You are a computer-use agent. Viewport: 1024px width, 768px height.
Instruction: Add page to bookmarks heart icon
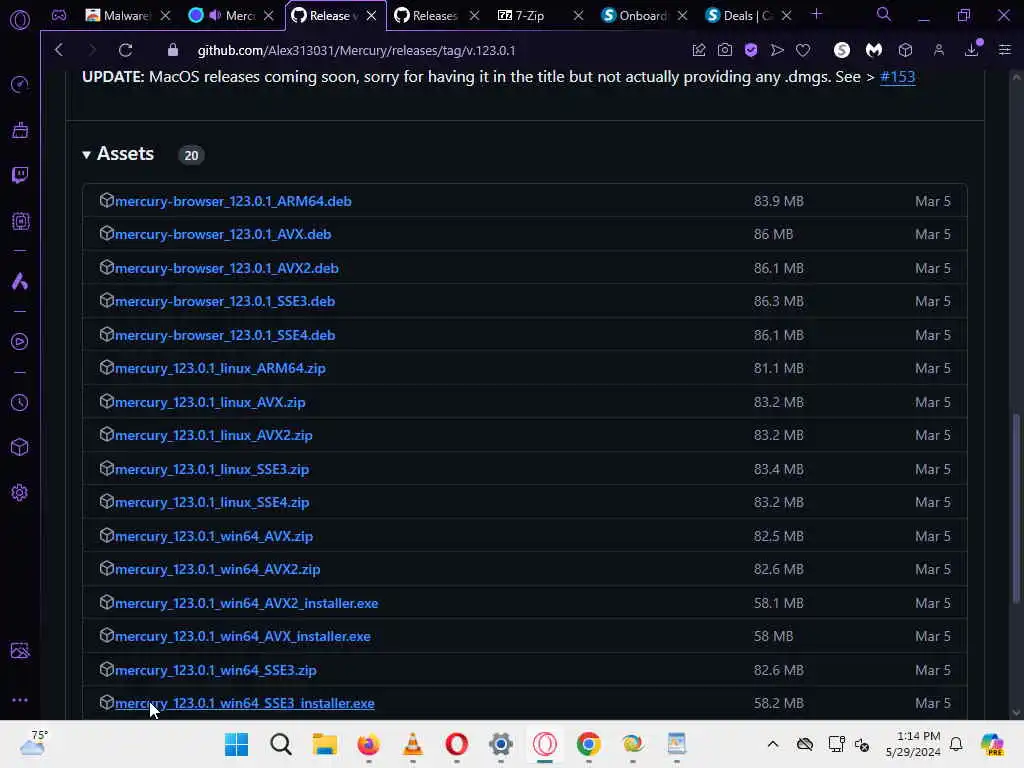click(x=803, y=50)
